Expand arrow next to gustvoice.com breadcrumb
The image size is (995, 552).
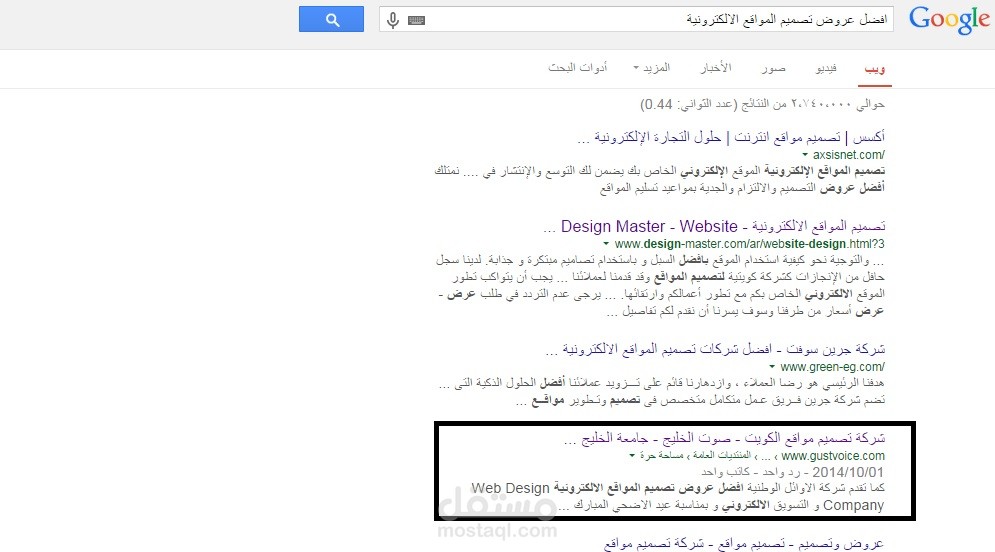point(632,456)
